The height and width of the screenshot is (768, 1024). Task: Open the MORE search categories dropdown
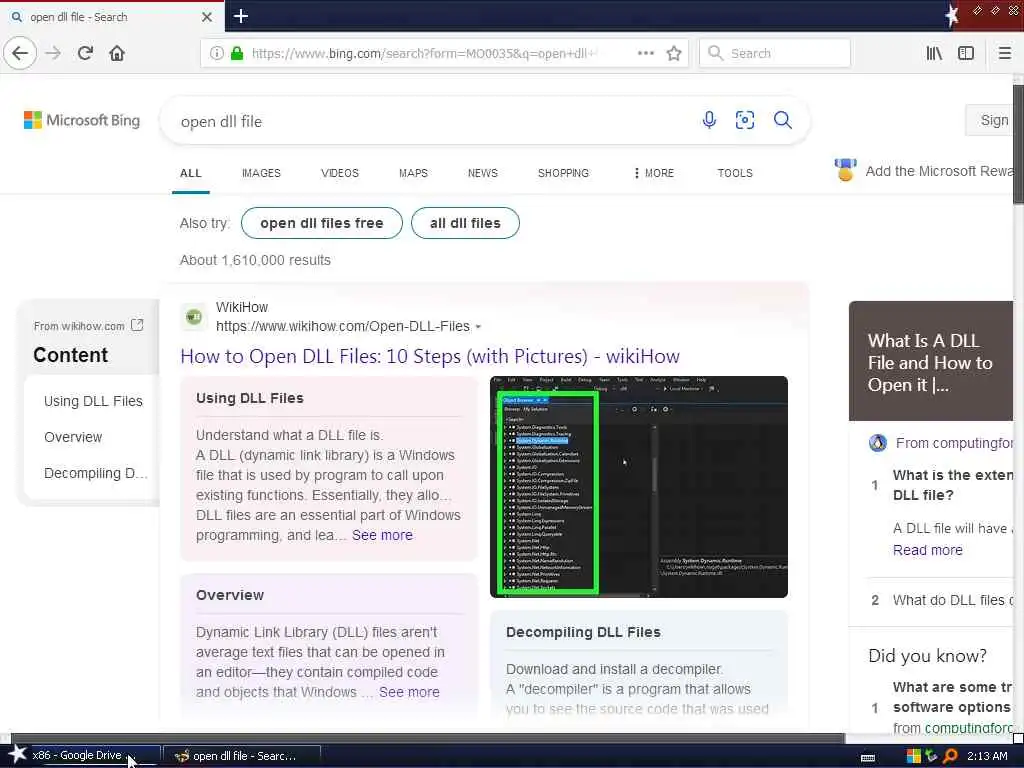pyautogui.click(x=654, y=173)
